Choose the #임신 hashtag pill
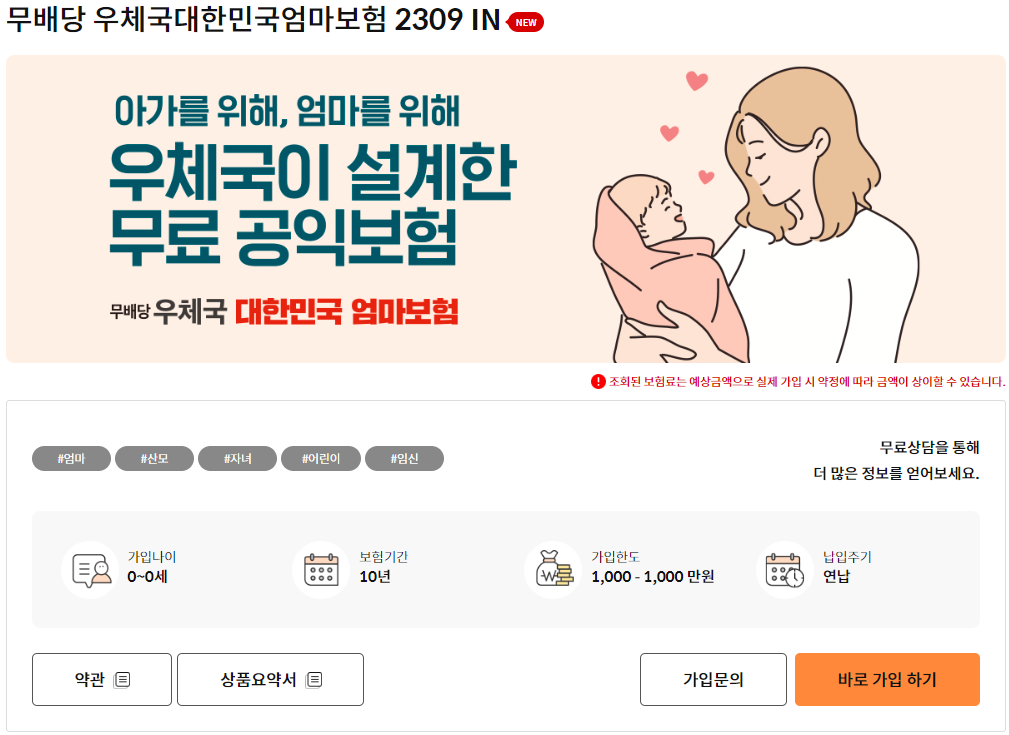Image resolution: width=1009 pixels, height=735 pixels. click(404, 458)
